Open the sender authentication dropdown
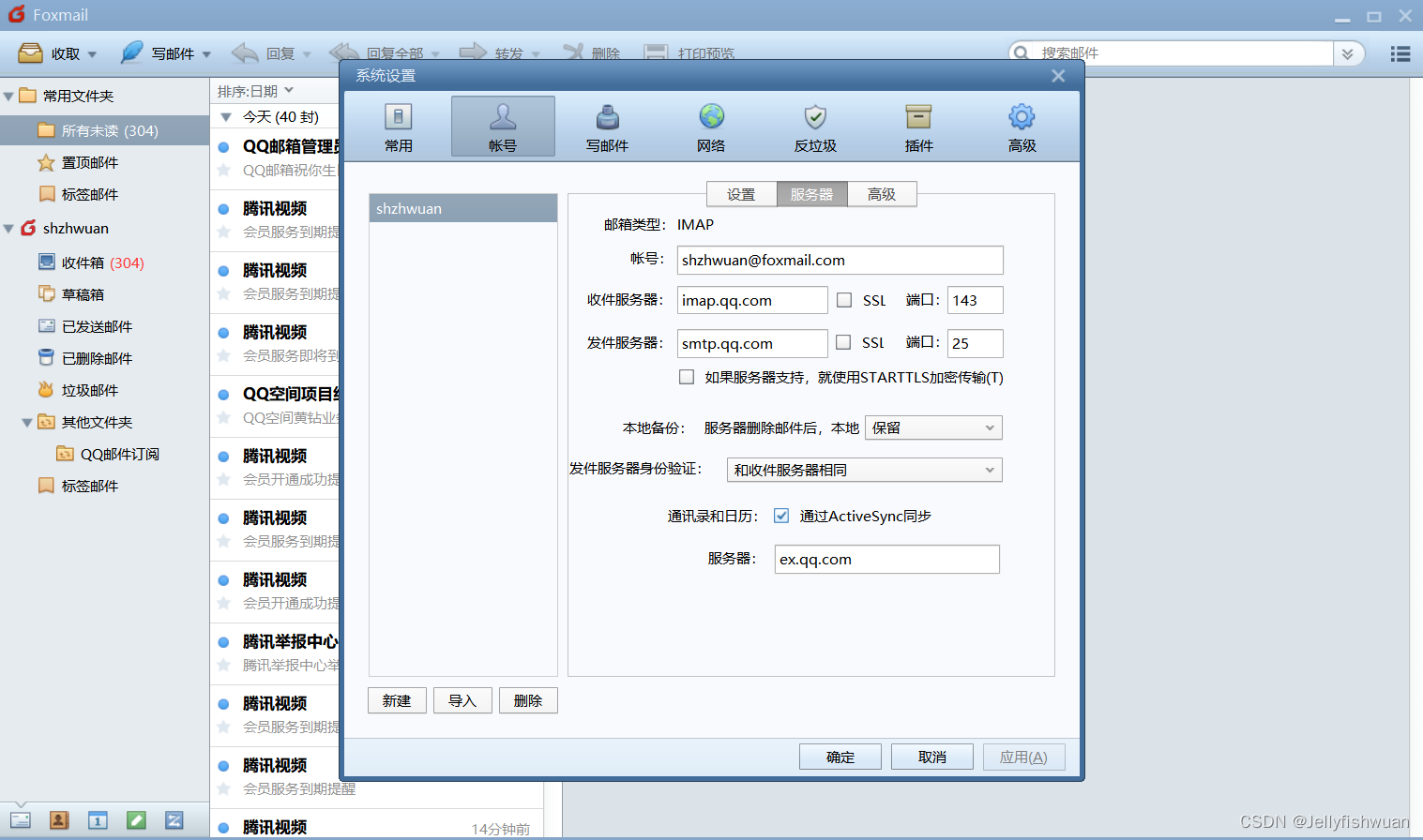Screen dimensions: 1423x840 click(863, 470)
